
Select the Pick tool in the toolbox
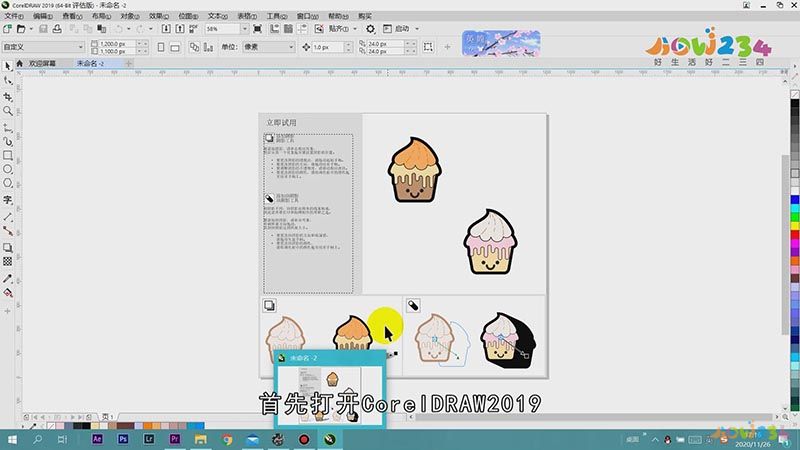coord(8,66)
